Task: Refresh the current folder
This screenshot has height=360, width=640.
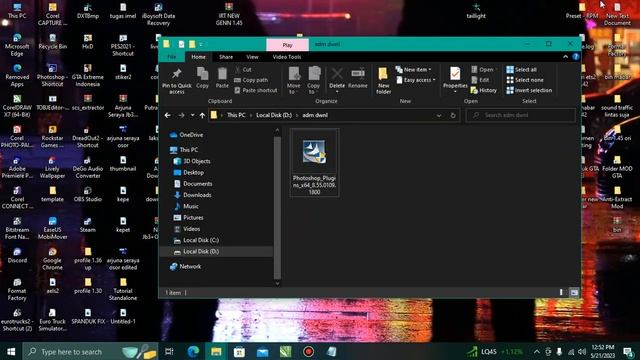Action: (x=453, y=116)
